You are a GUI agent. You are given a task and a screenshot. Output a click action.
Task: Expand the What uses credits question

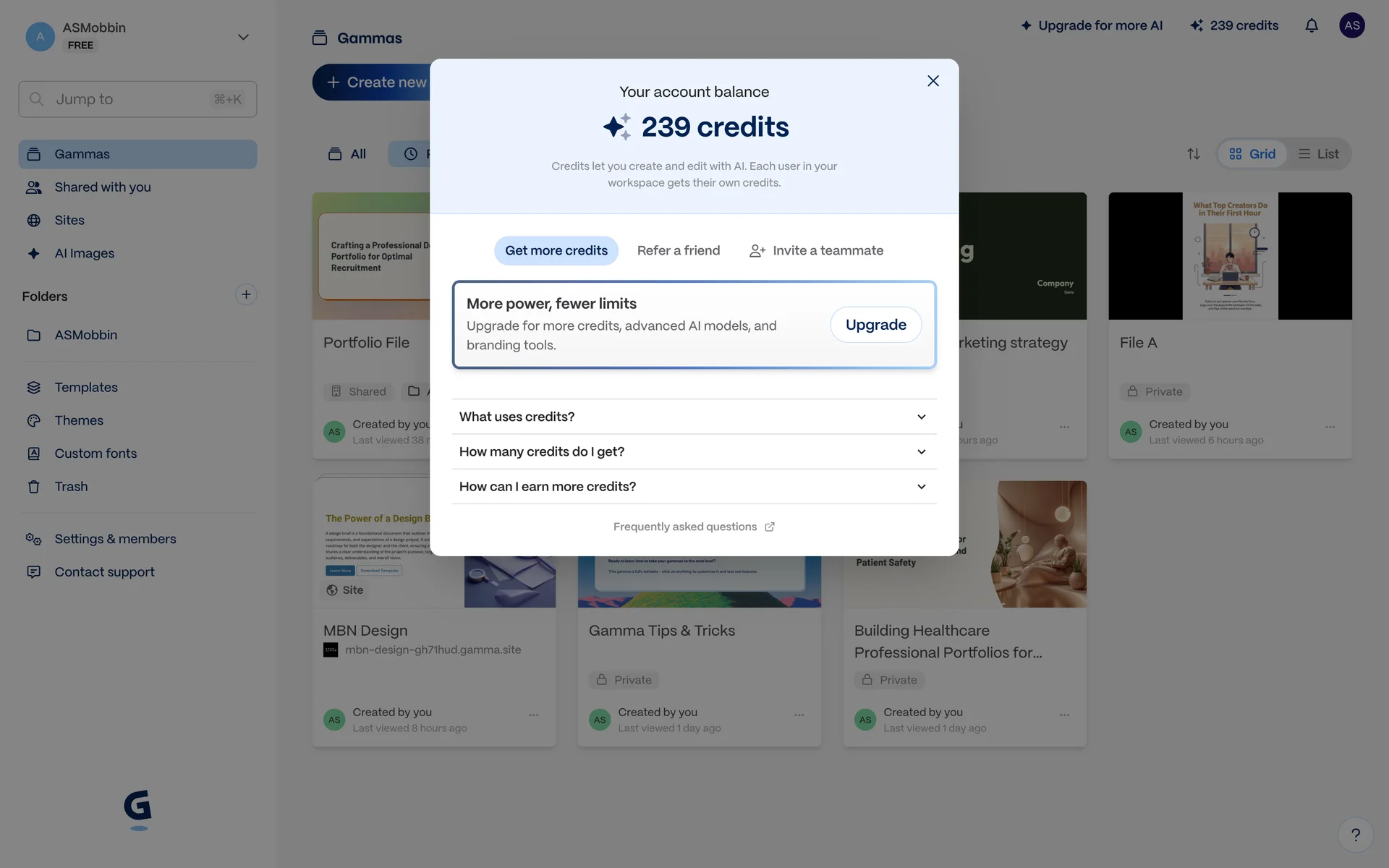pyautogui.click(x=694, y=417)
